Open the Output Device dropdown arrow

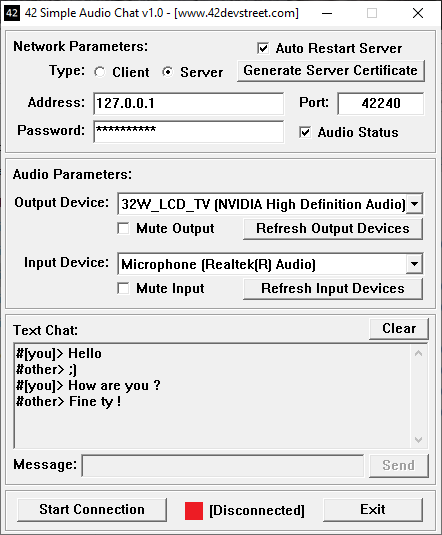tap(414, 204)
